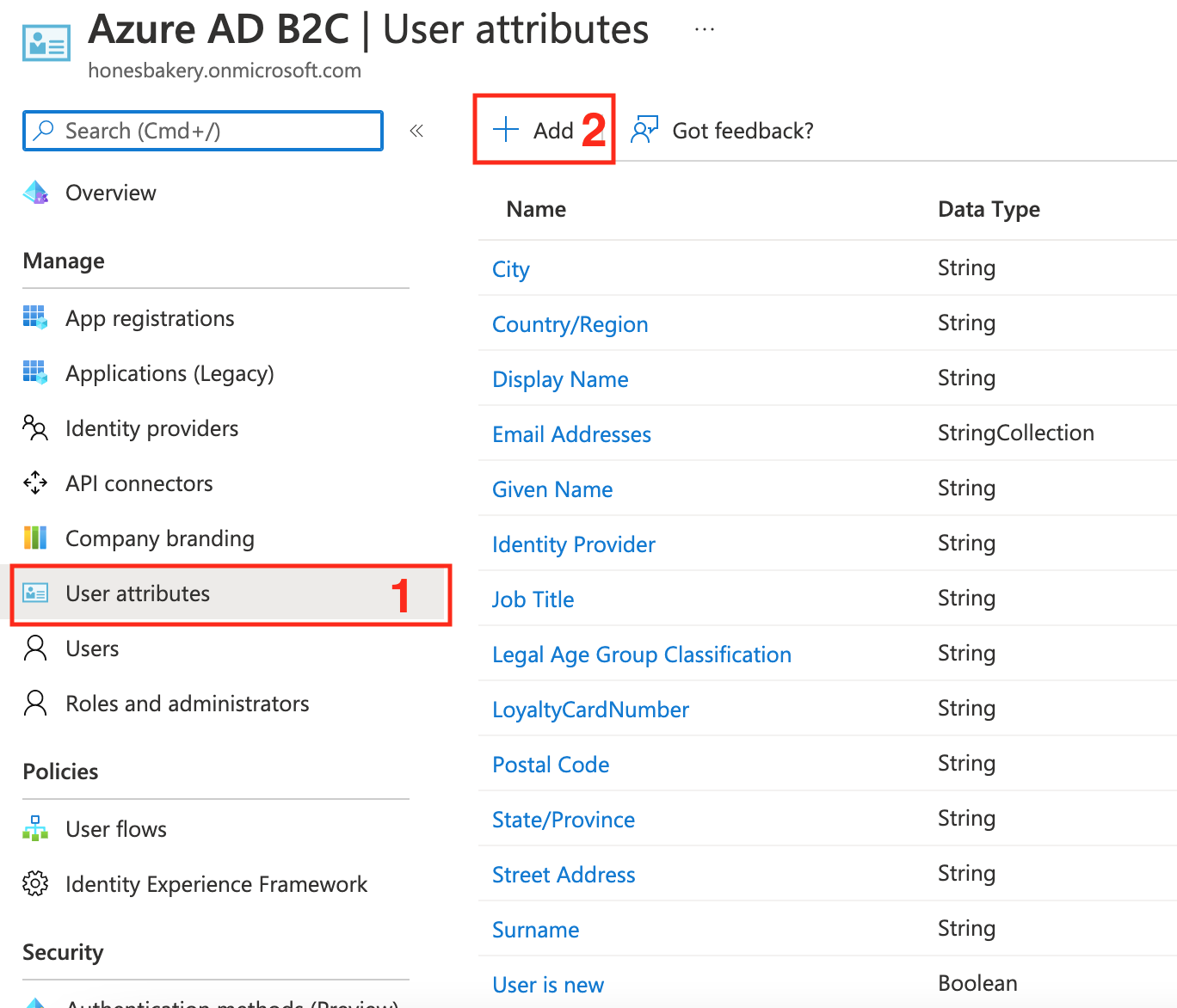Collapse the sidebar with double chevron
The width and height of the screenshot is (1177, 1008).
[416, 131]
